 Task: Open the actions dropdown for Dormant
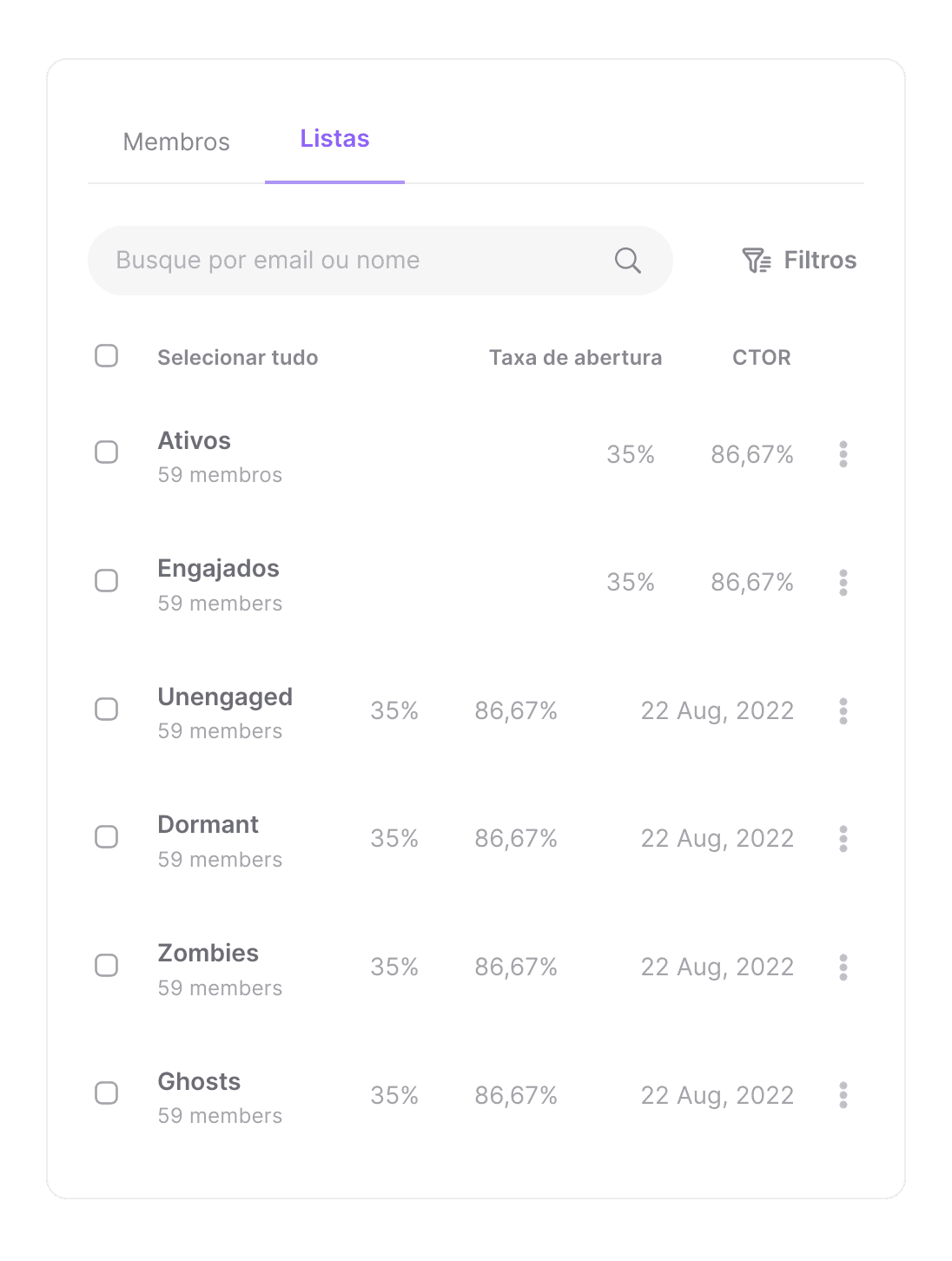843,838
